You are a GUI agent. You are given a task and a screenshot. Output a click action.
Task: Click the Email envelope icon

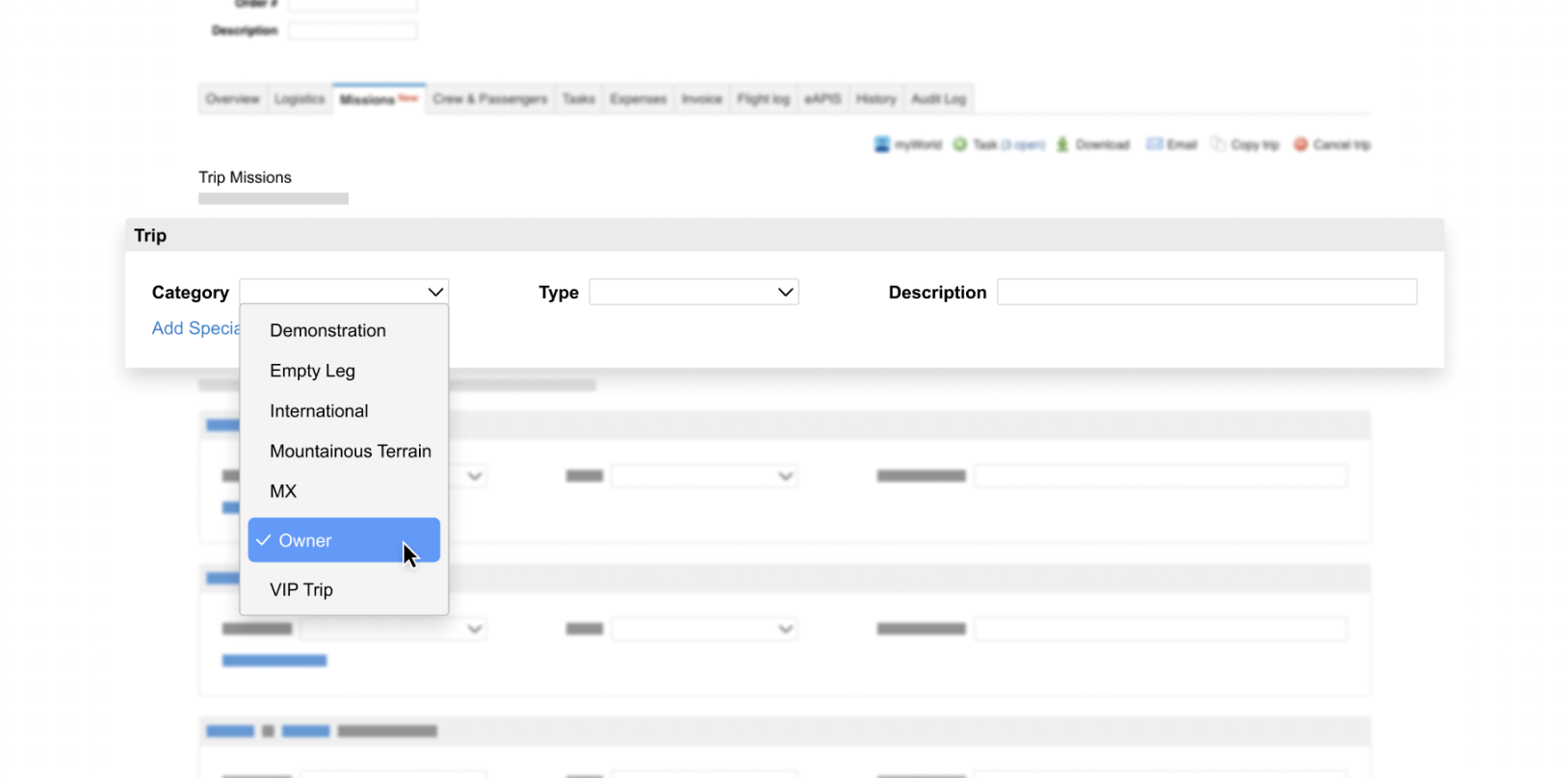click(1154, 144)
